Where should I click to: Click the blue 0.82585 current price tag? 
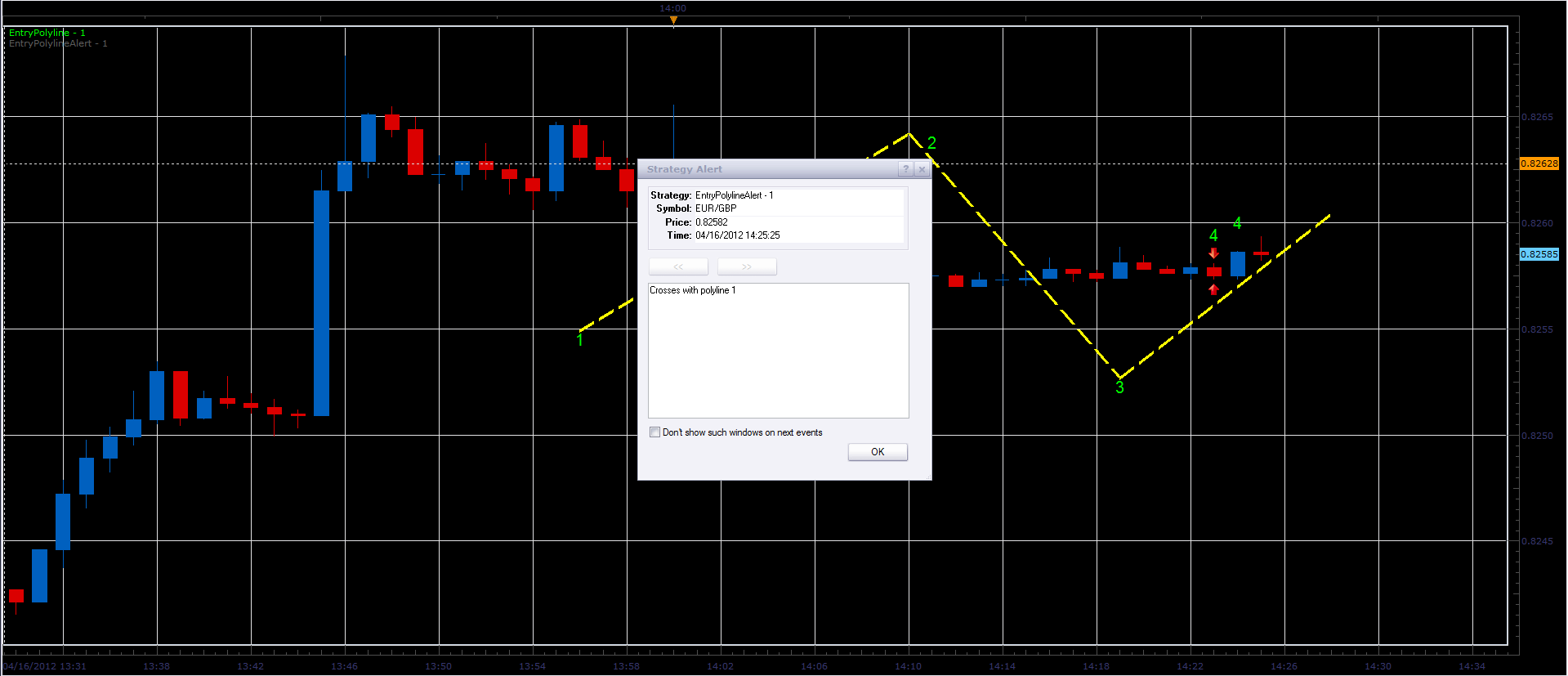1539,254
